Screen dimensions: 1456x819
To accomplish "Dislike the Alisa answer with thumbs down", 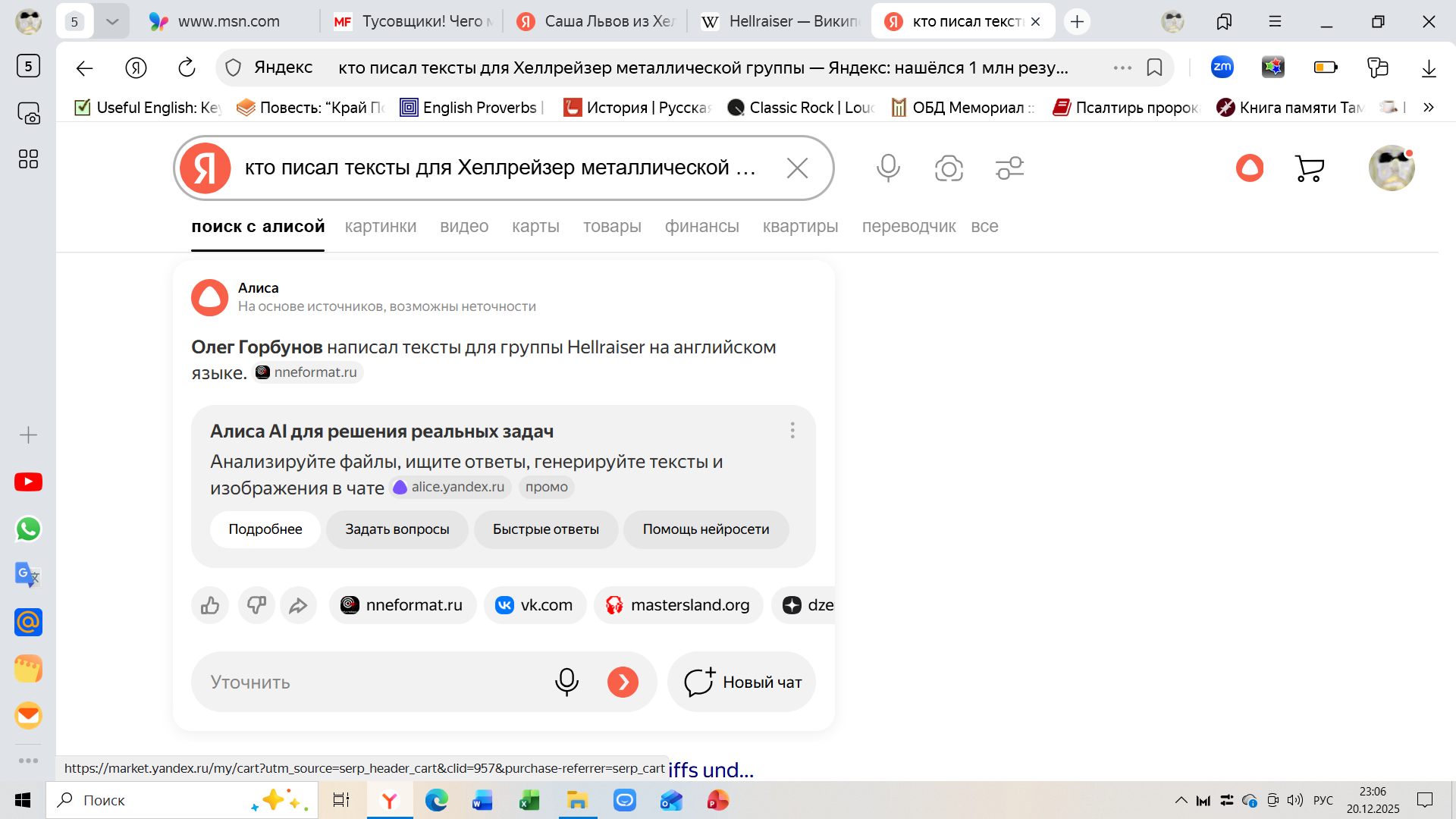I will 256,605.
